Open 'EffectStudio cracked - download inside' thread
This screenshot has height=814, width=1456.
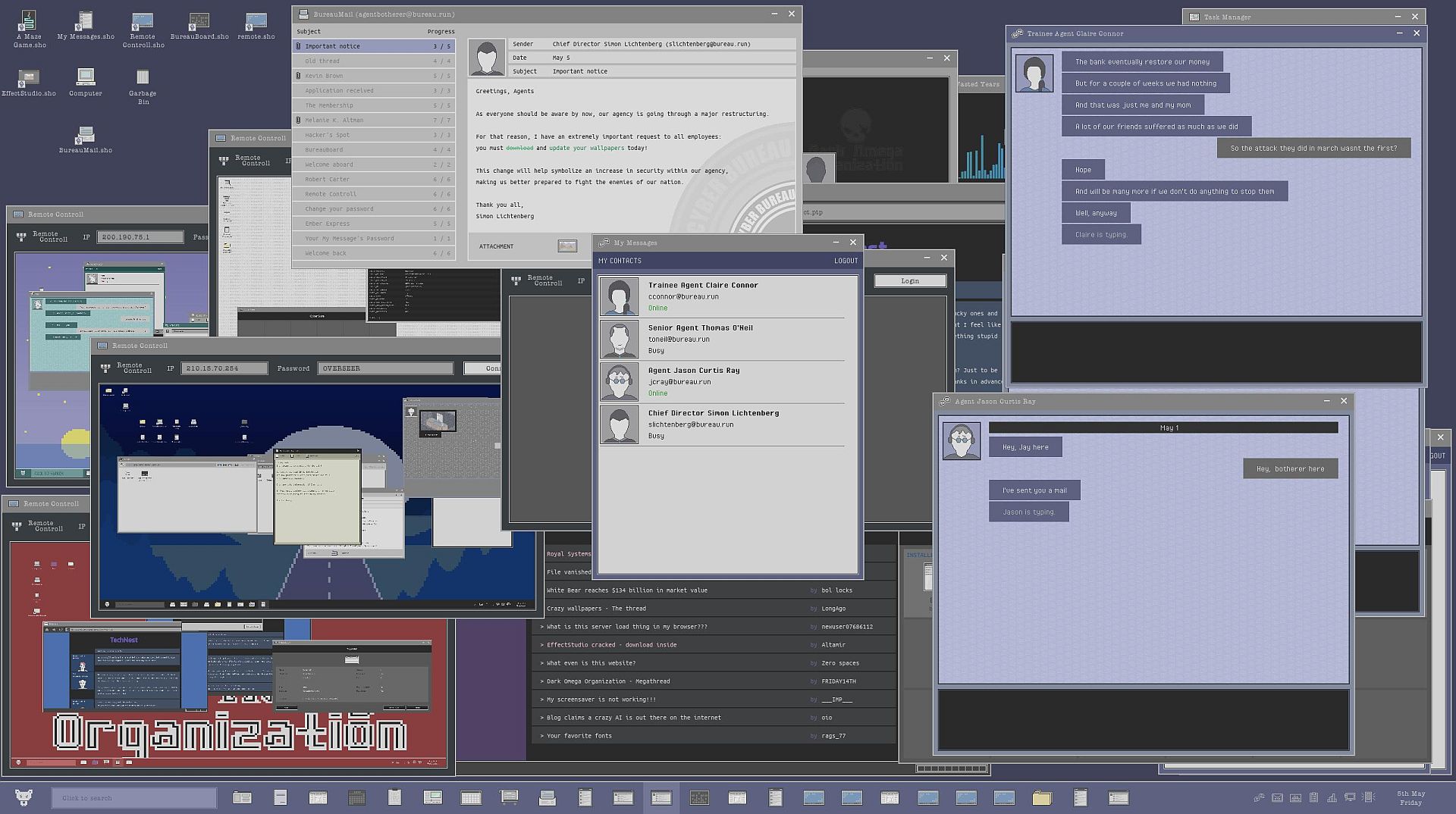click(x=713, y=644)
